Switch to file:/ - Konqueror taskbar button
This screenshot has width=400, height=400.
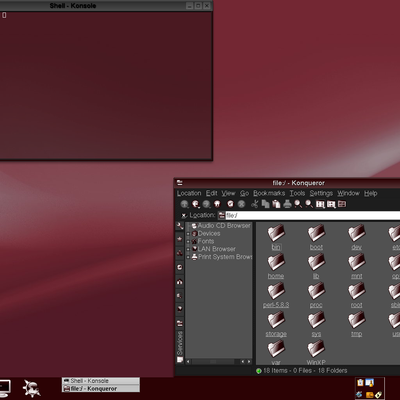(101, 389)
